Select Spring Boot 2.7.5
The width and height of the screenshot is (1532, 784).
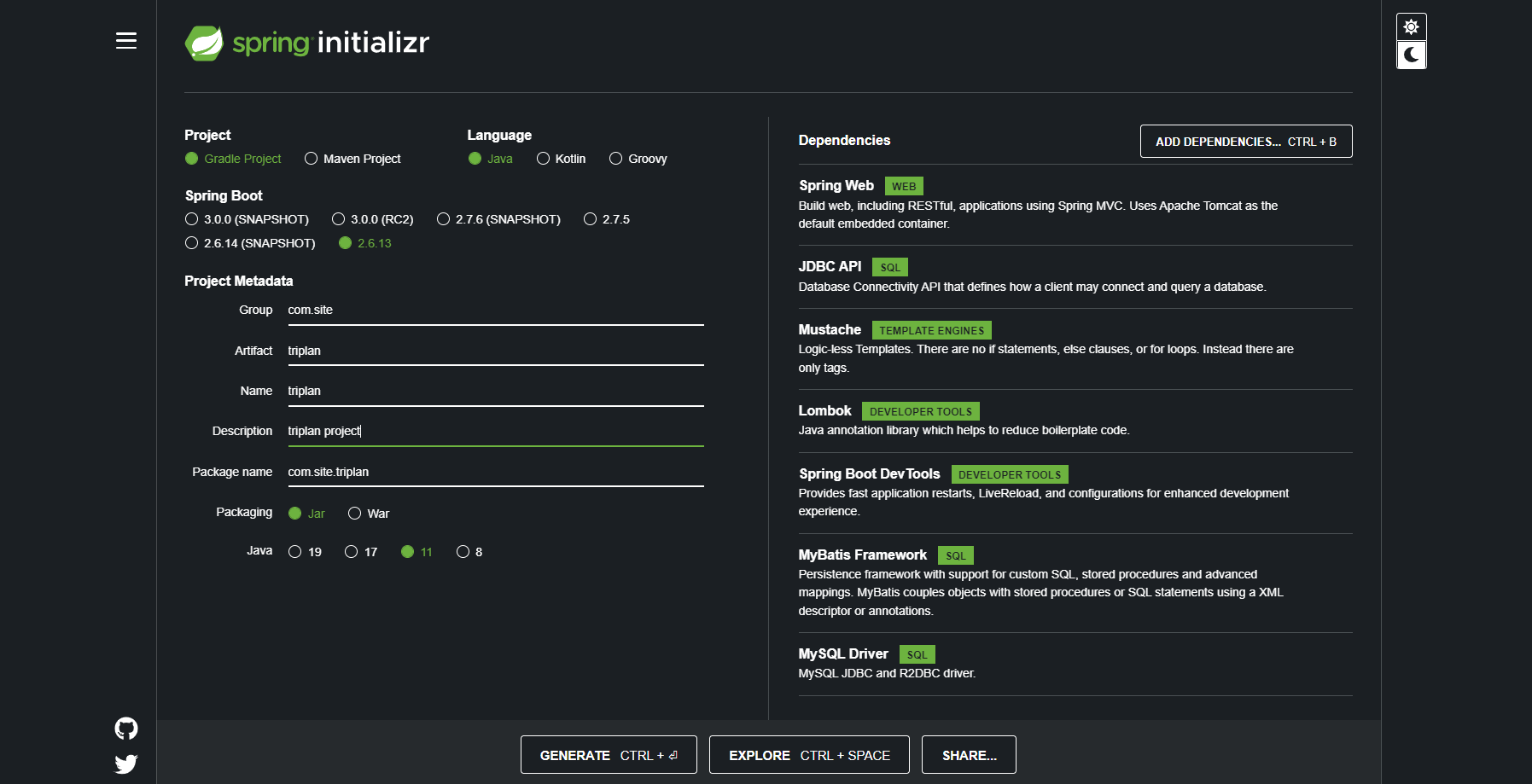point(607,219)
